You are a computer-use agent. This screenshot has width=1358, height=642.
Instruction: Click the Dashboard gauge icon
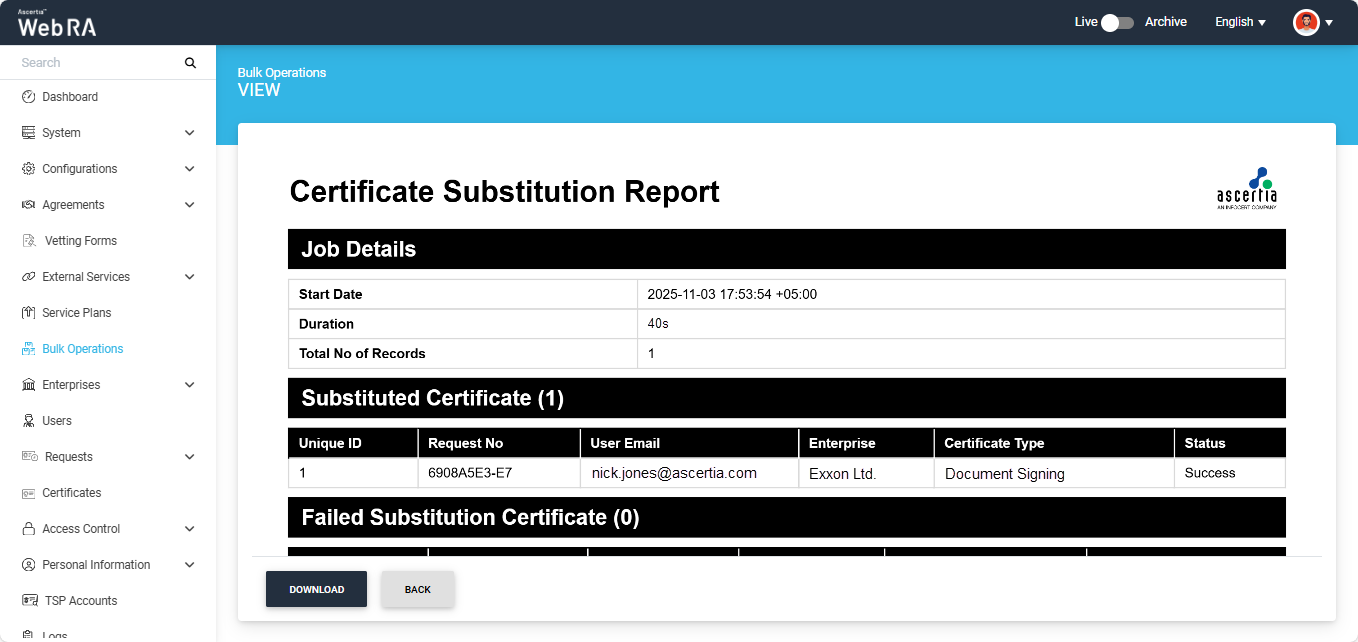(x=28, y=97)
